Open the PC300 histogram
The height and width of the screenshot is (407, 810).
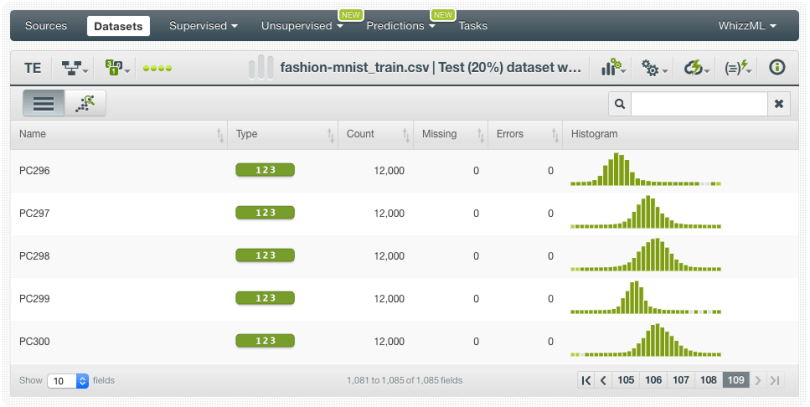[x=646, y=340]
